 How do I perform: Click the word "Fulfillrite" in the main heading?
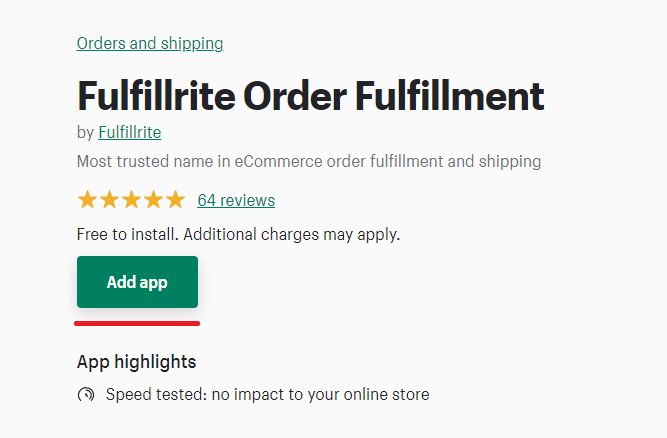[x=156, y=96]
